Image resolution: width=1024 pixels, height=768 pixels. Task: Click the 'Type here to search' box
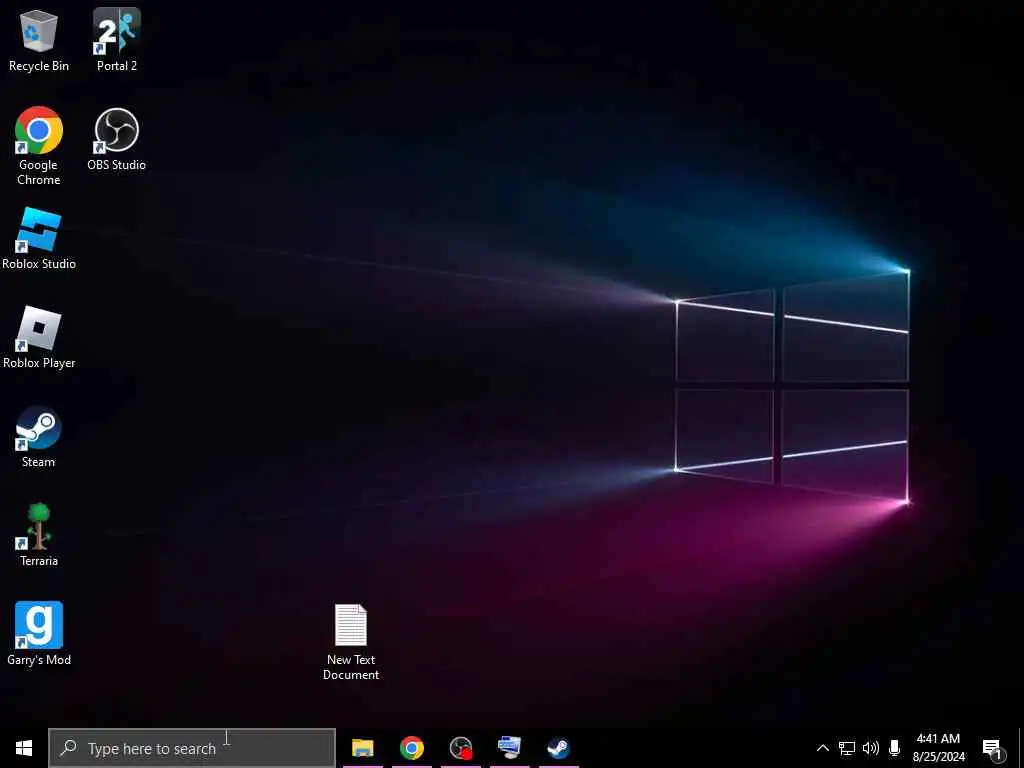point(192,748)
